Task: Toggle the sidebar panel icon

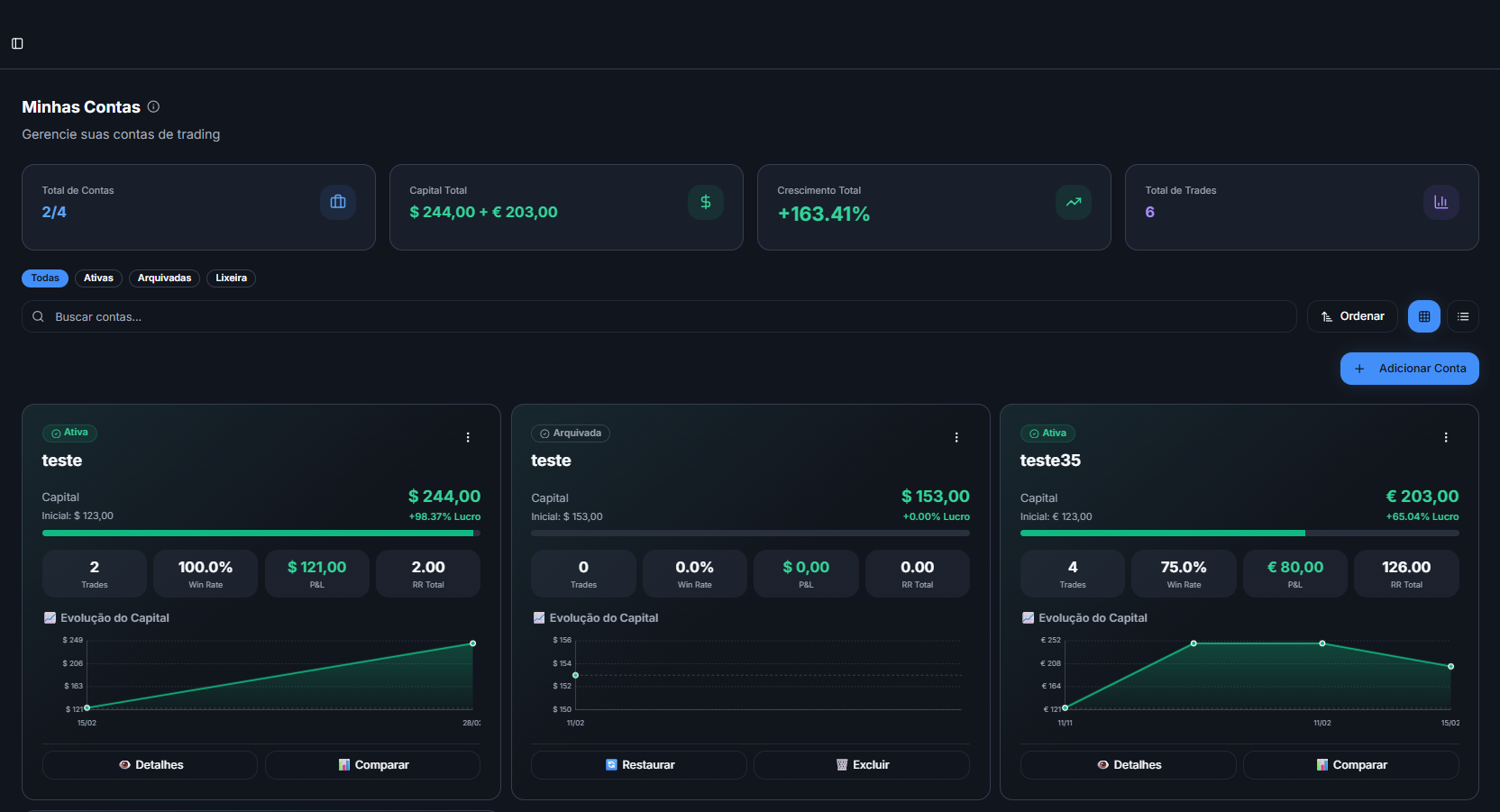Action: pyautogui.click(x=17, y=43)
